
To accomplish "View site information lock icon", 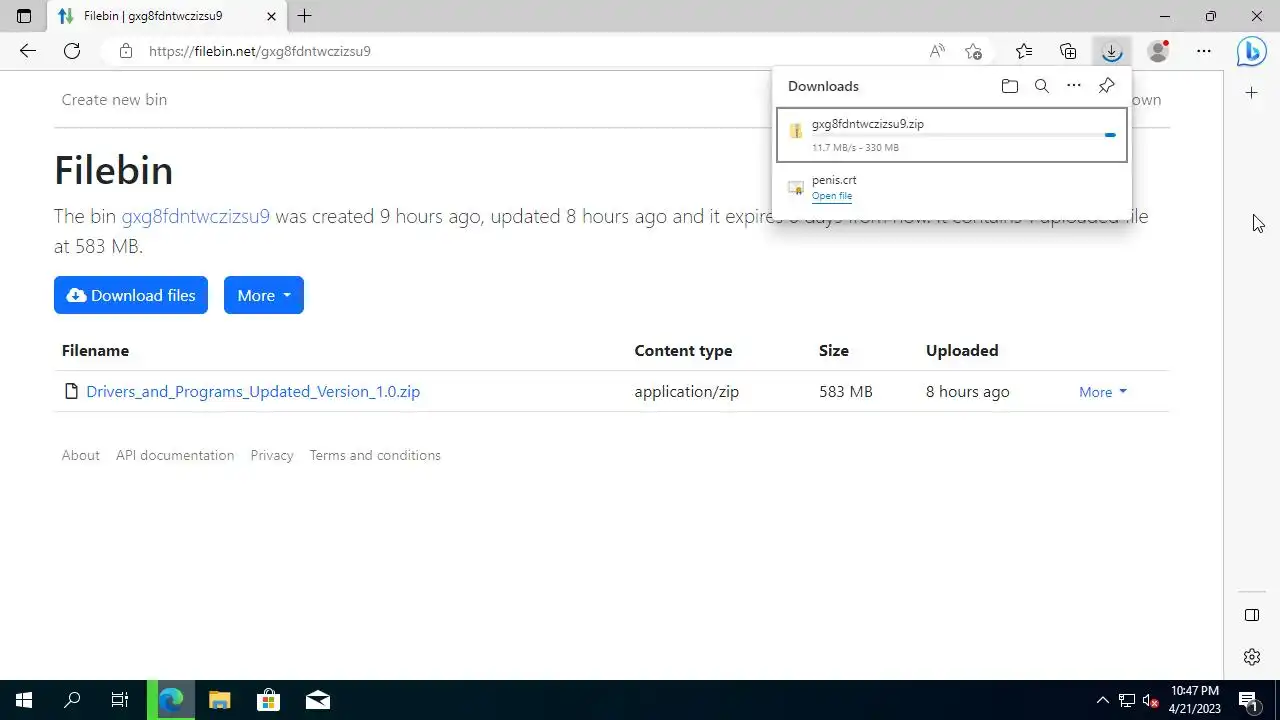I will (125, 51).
